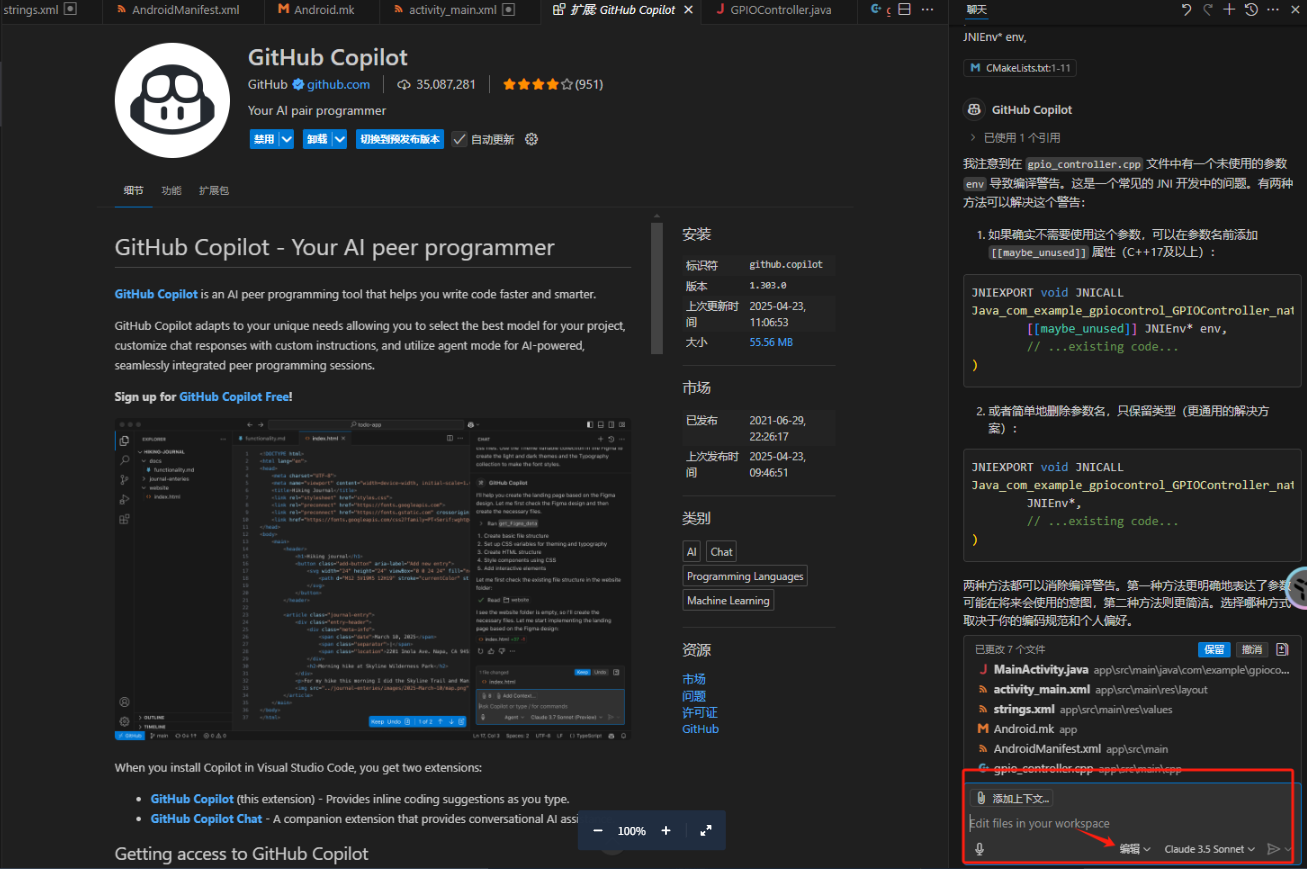Click 切换到预发布版本 button
1307x869 pixels.
[x=400, y=139]
